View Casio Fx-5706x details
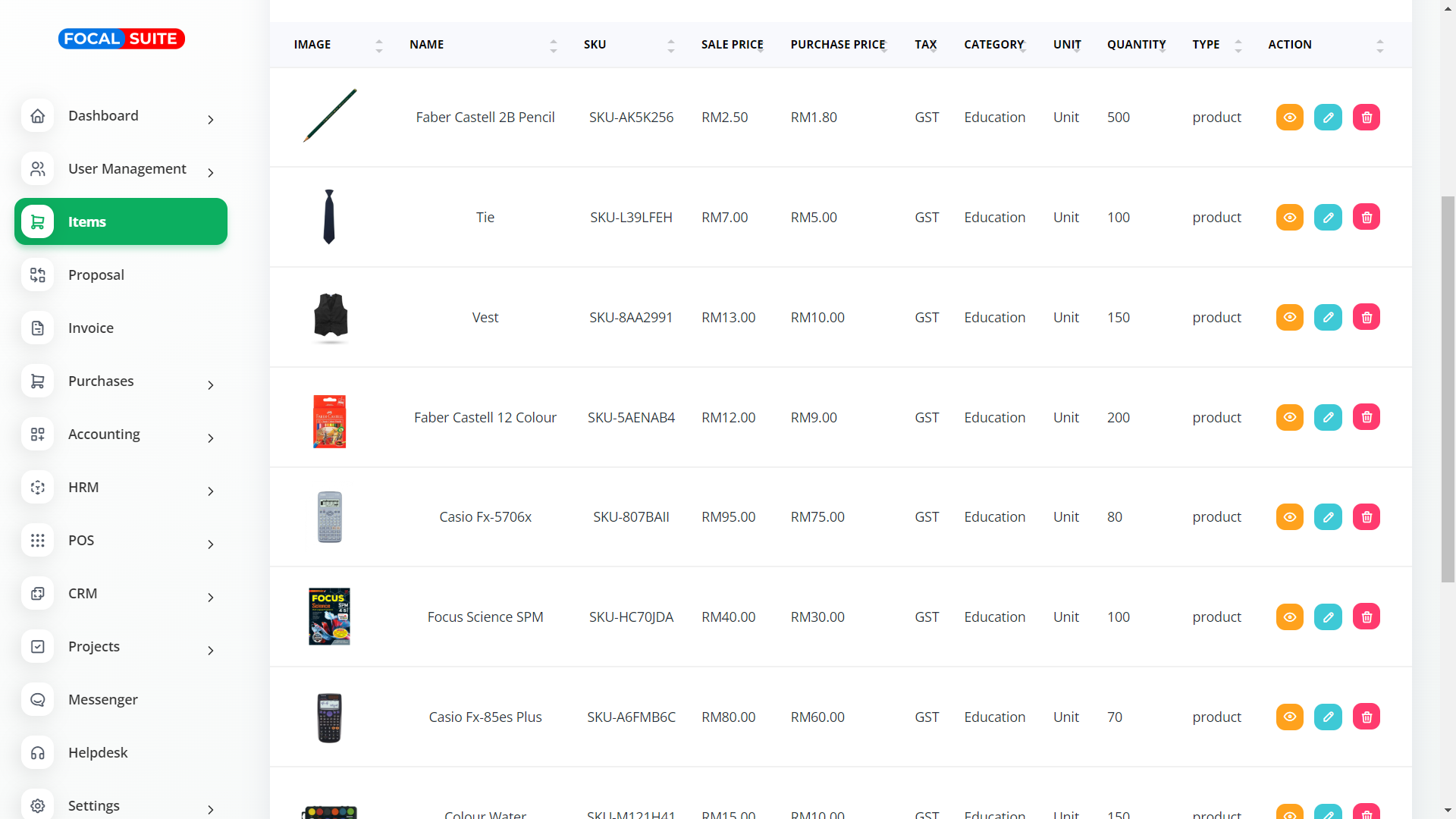The width and height of the screenshot is (1456, 819). point(1289,517)
